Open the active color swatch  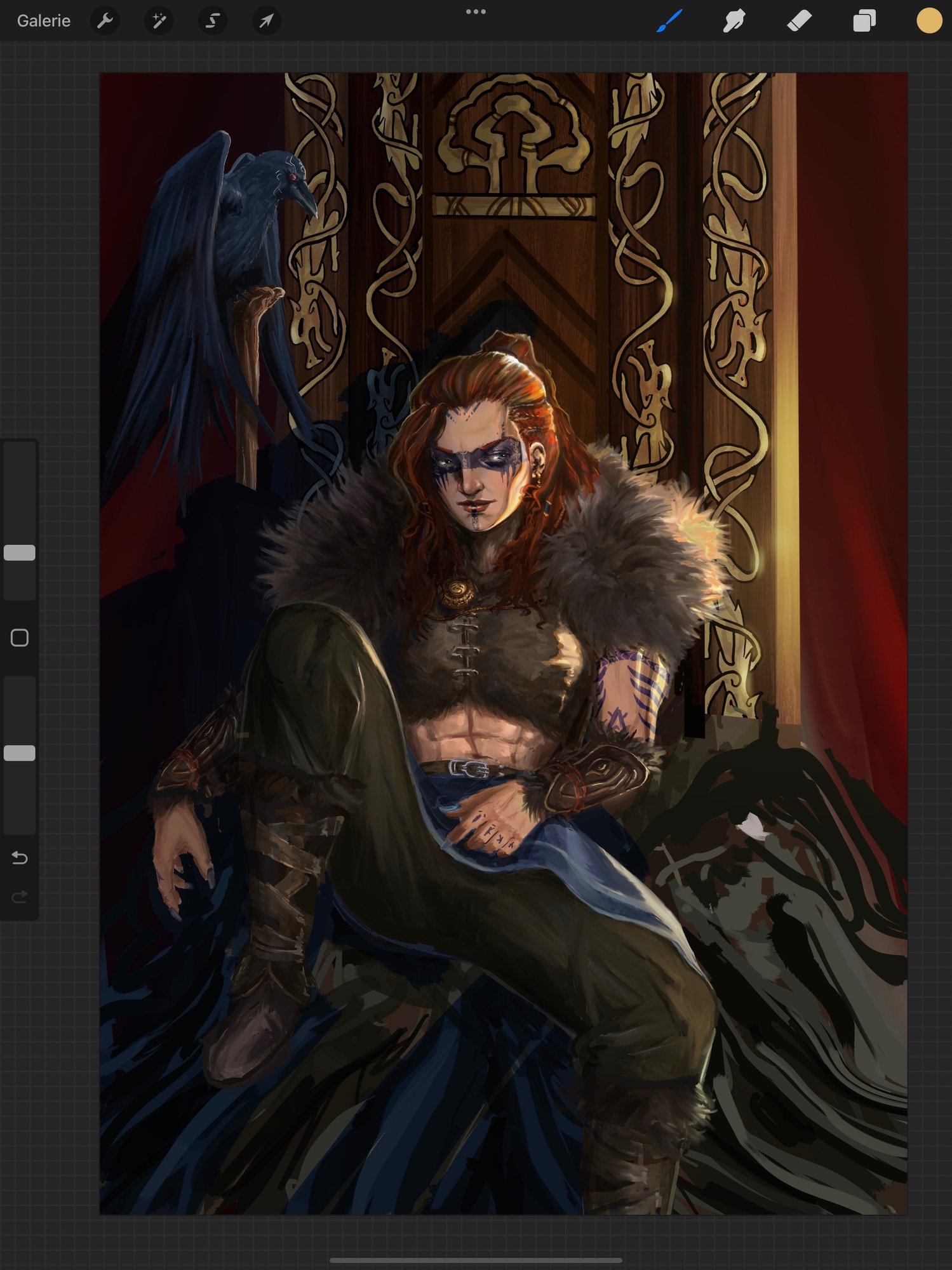(929, 21)
